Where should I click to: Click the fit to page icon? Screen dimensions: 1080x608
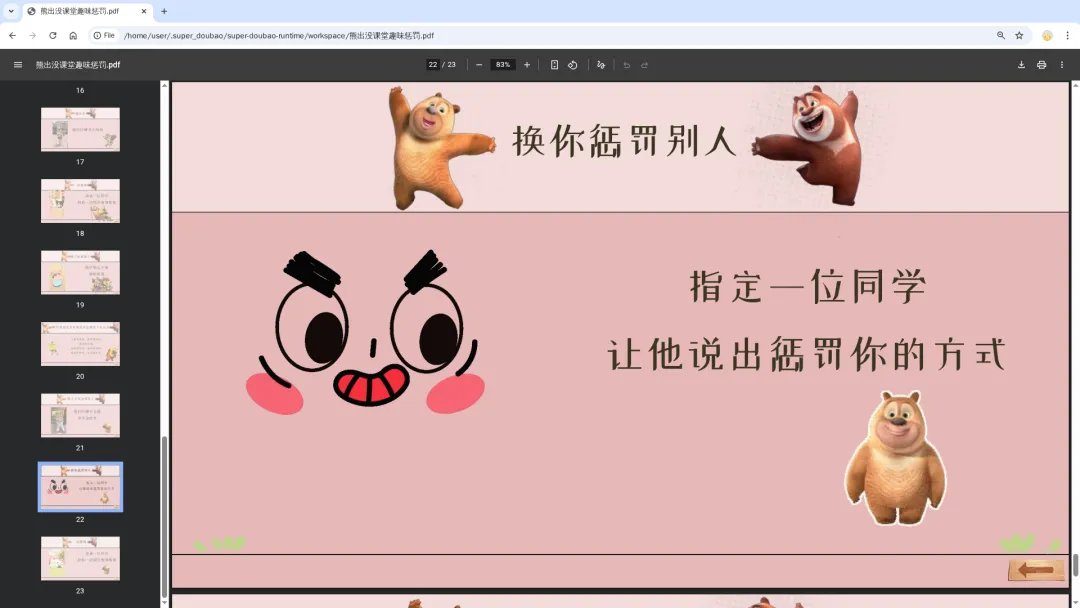coord(554,65)
